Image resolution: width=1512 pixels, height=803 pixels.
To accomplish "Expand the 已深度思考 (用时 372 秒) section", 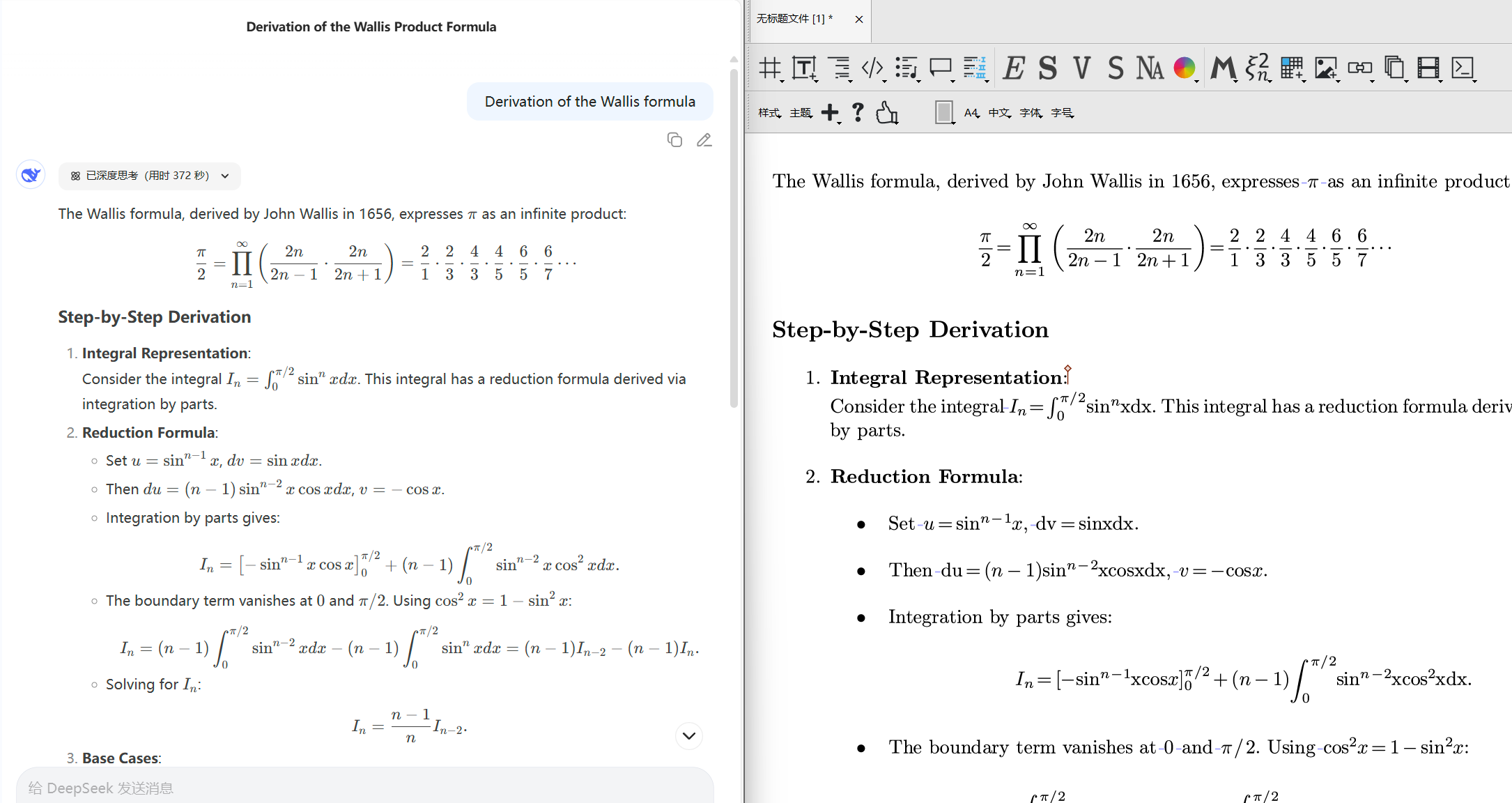I will click(150, 176).
